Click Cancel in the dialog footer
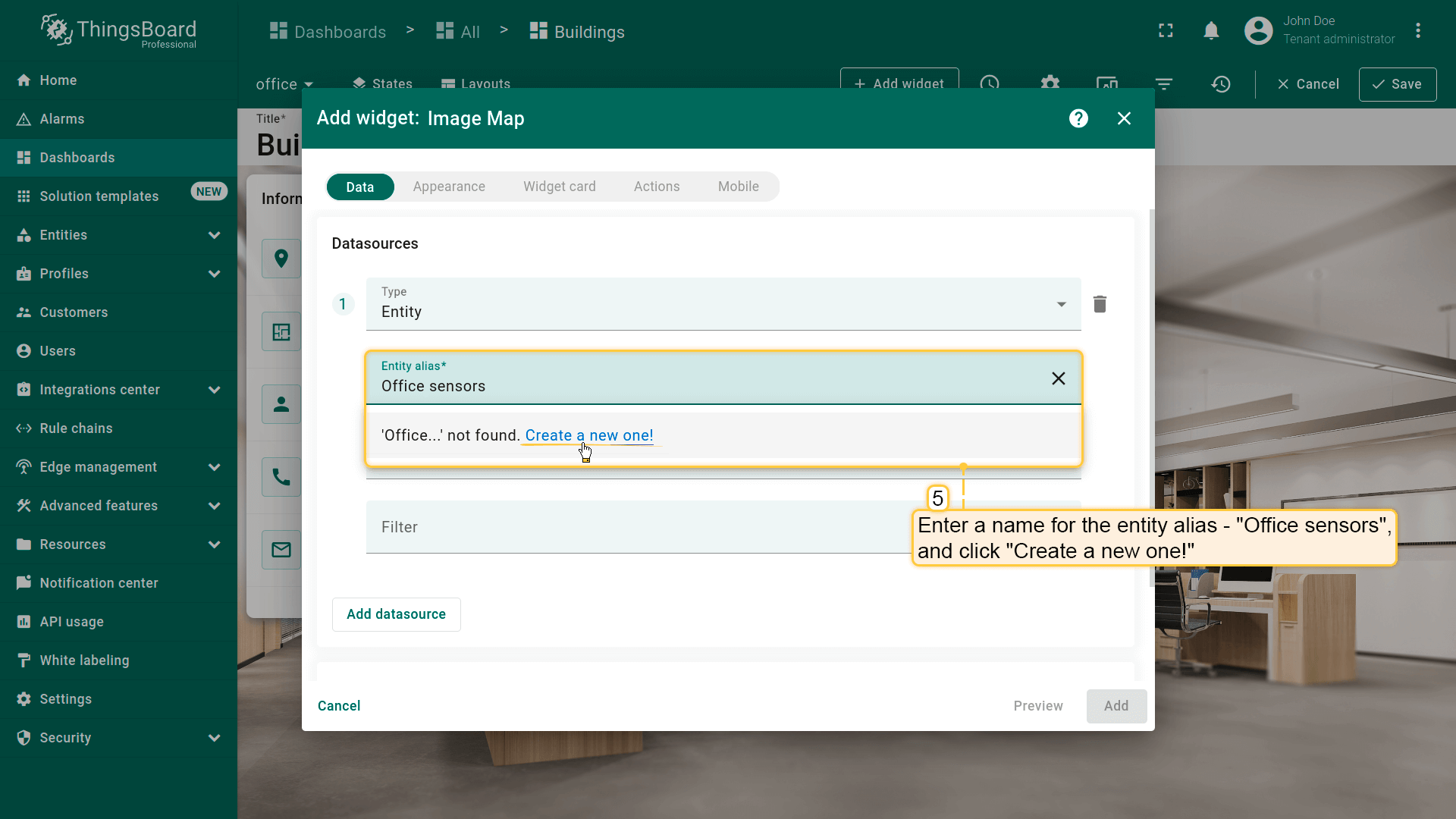Image resolution: width=1456 pixels, height=819 pixels. tap(339, 706)
